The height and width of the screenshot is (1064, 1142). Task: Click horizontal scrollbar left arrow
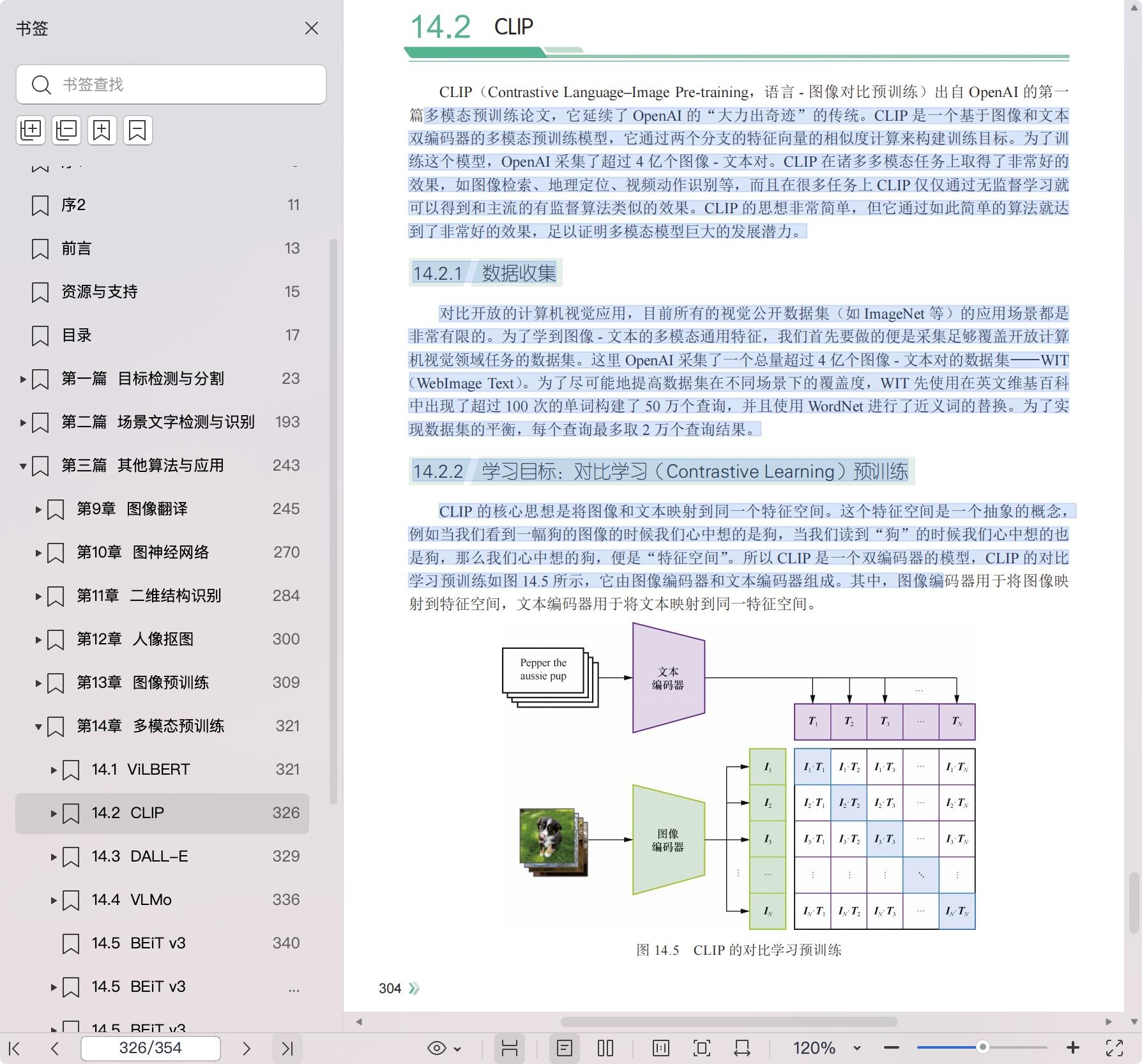(x=359, y=1022)
